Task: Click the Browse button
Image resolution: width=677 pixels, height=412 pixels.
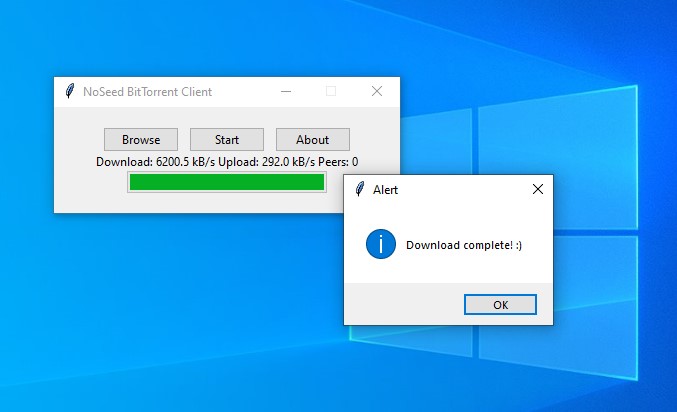Action: click(141, 139)
